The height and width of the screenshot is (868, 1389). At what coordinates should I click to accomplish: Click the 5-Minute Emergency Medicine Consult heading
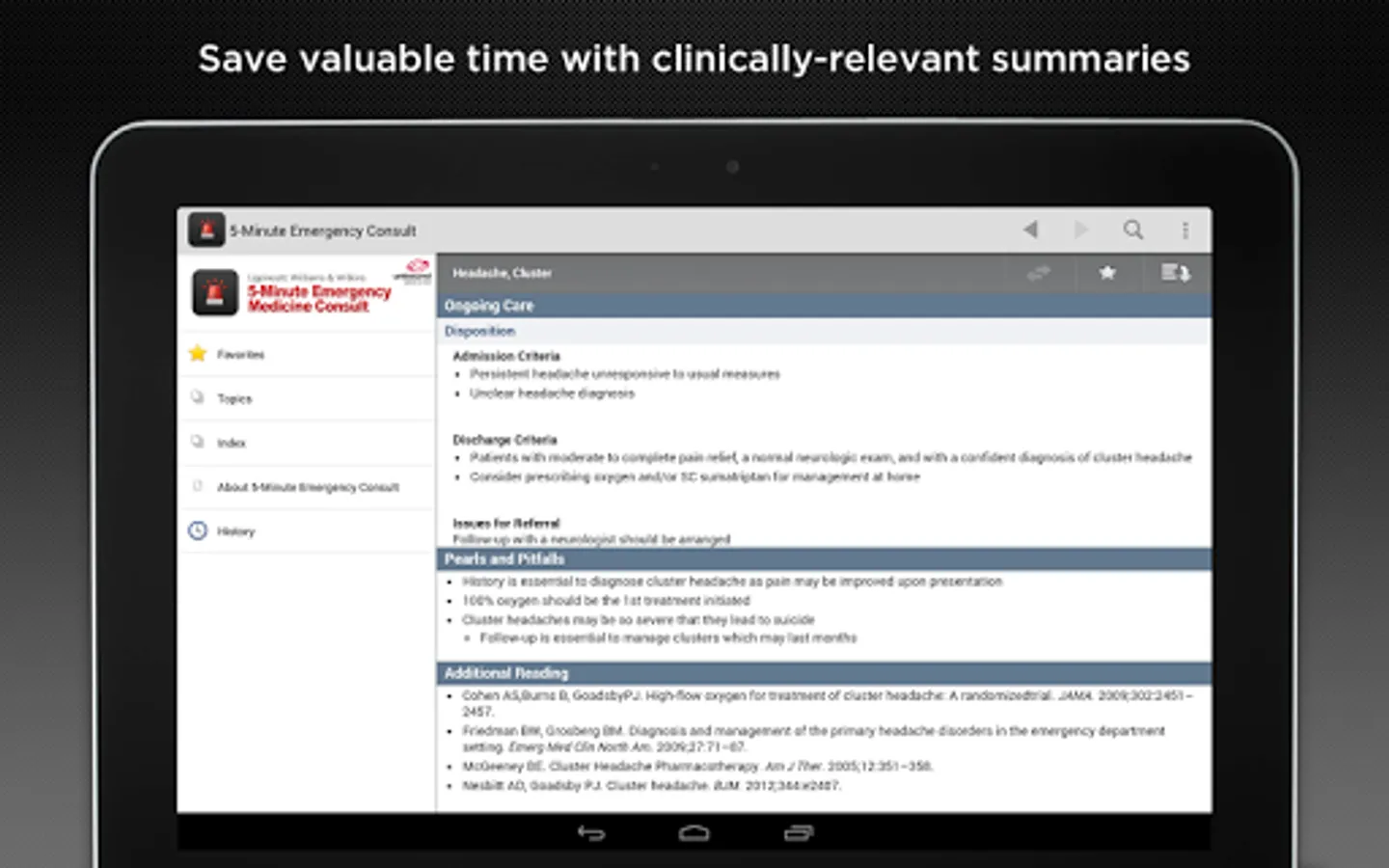(319, 298)
